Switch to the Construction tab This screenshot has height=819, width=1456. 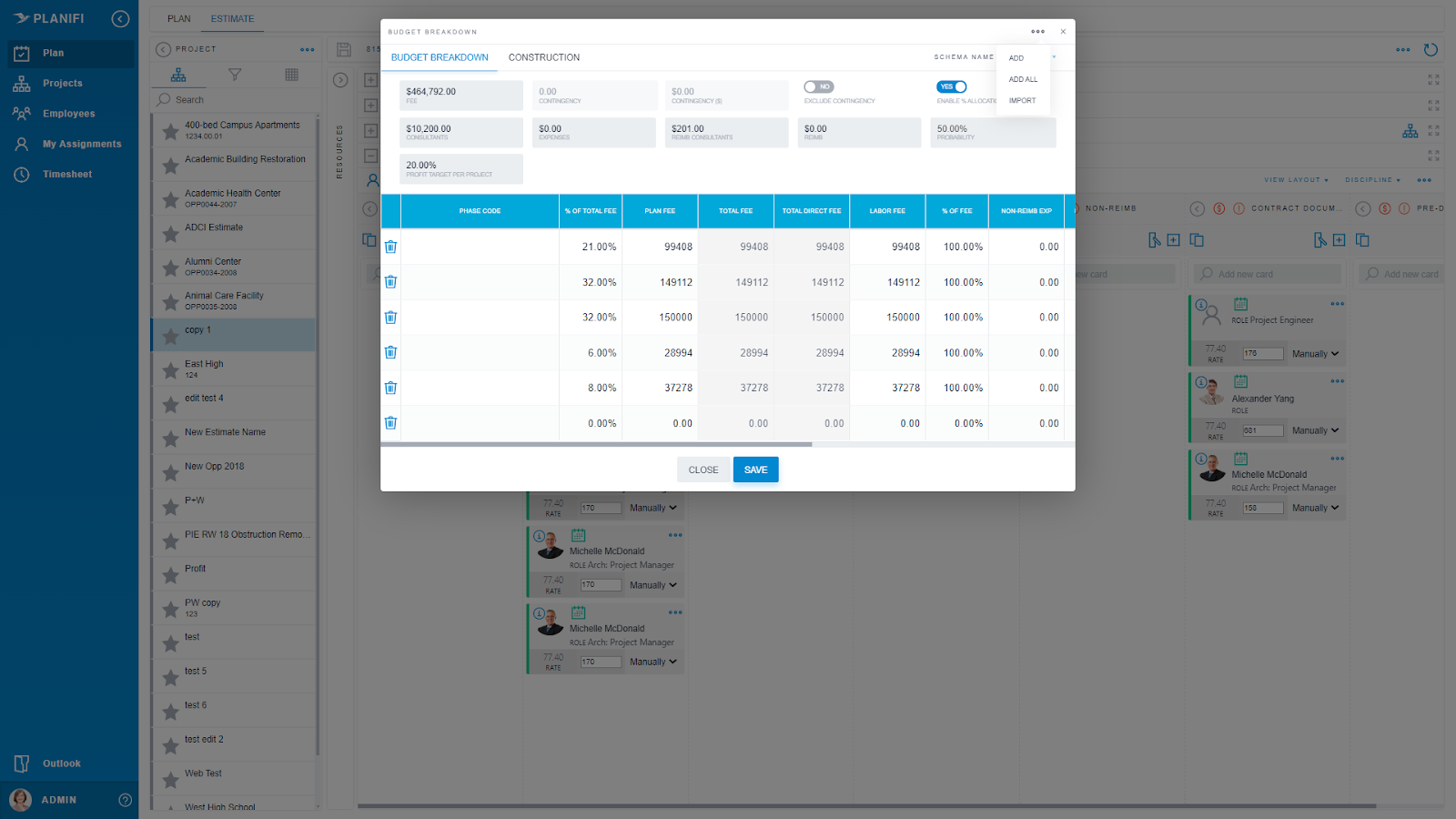pyautogui.click(x=544, y=57)
